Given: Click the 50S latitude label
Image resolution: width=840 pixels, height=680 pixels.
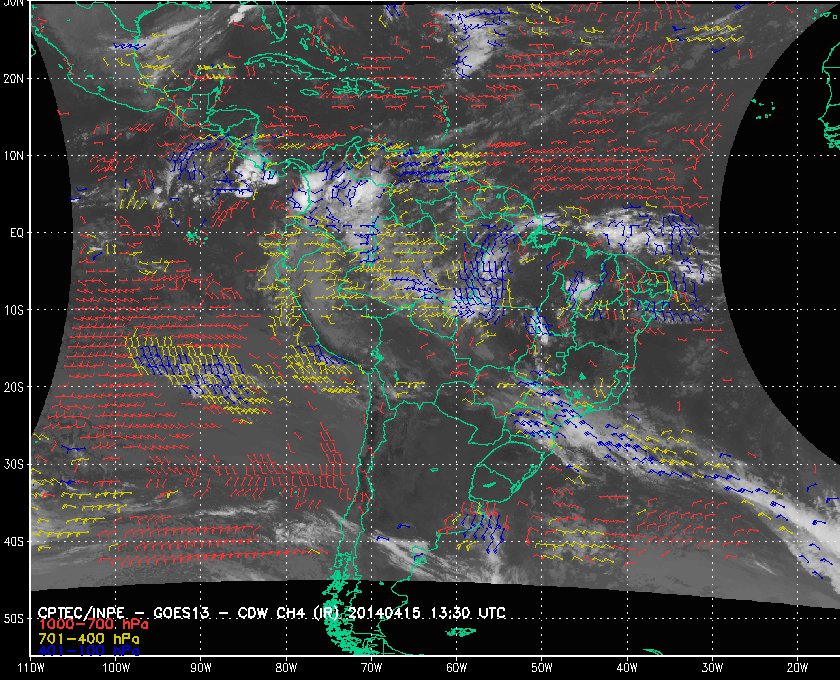Looking at the screenshot, I should (13, 618).
